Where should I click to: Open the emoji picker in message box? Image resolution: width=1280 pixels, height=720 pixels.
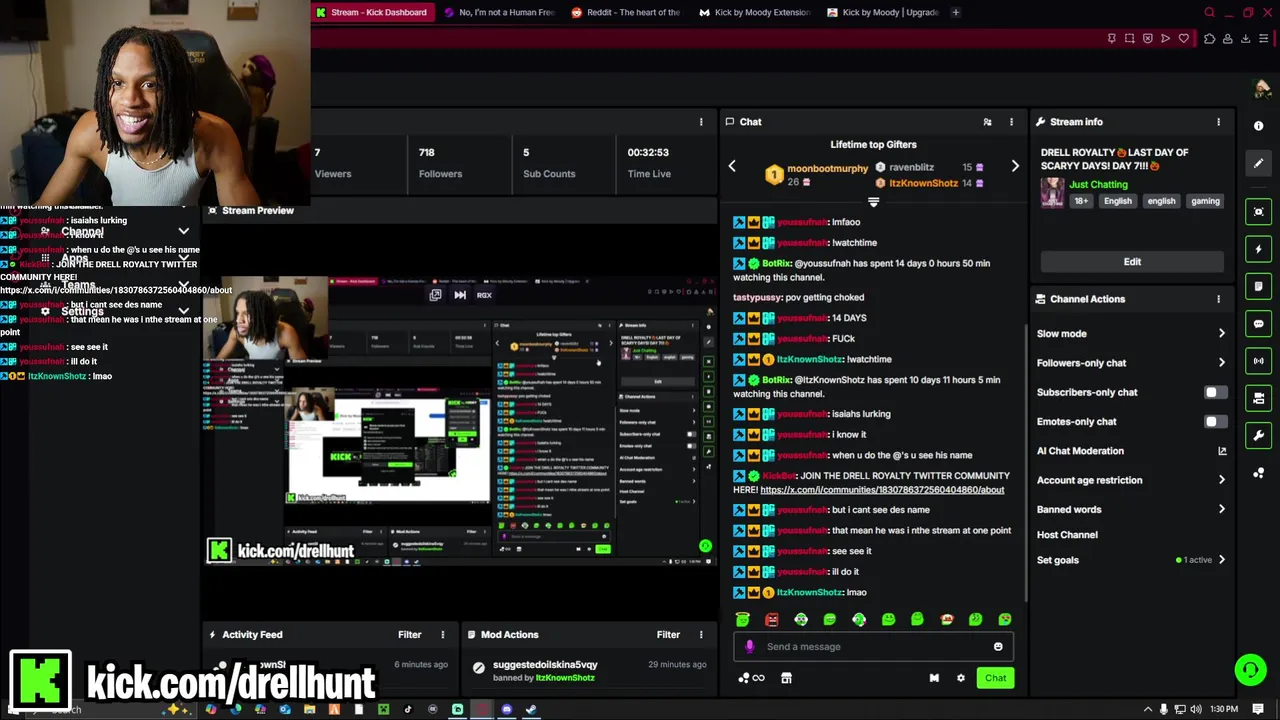[998, 646]
